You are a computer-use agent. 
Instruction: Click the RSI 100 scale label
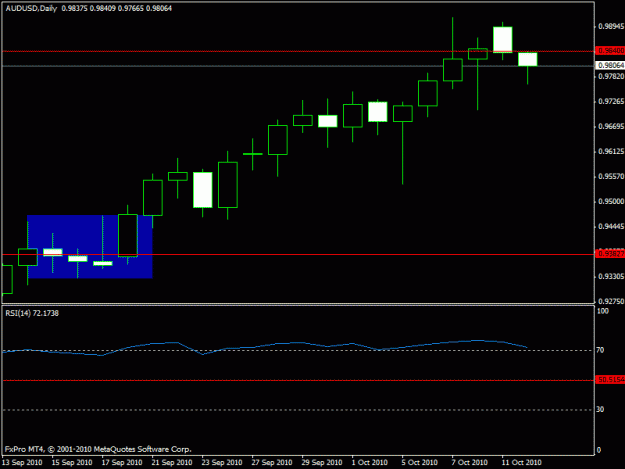coord(603,311)
